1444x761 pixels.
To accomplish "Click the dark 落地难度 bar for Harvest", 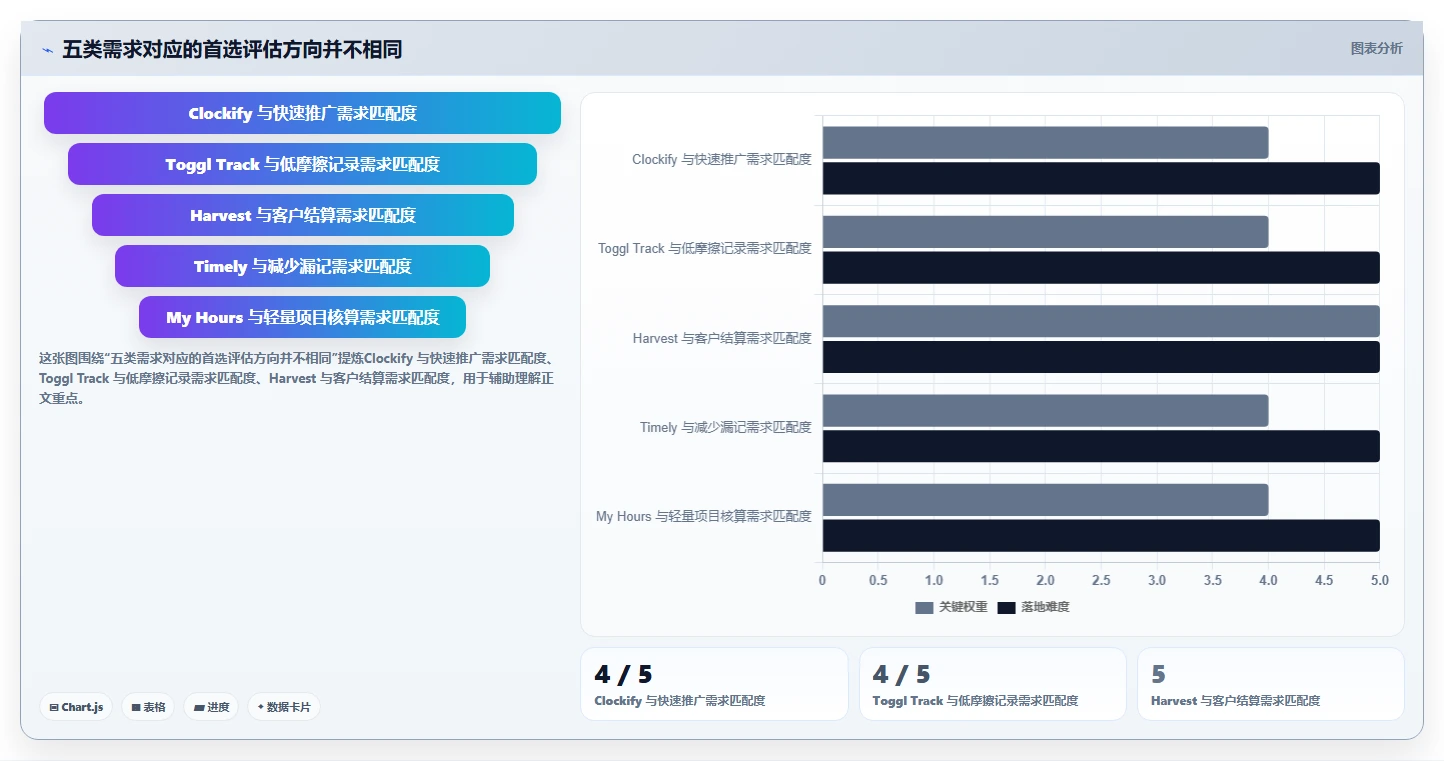I will (1101, 357).
